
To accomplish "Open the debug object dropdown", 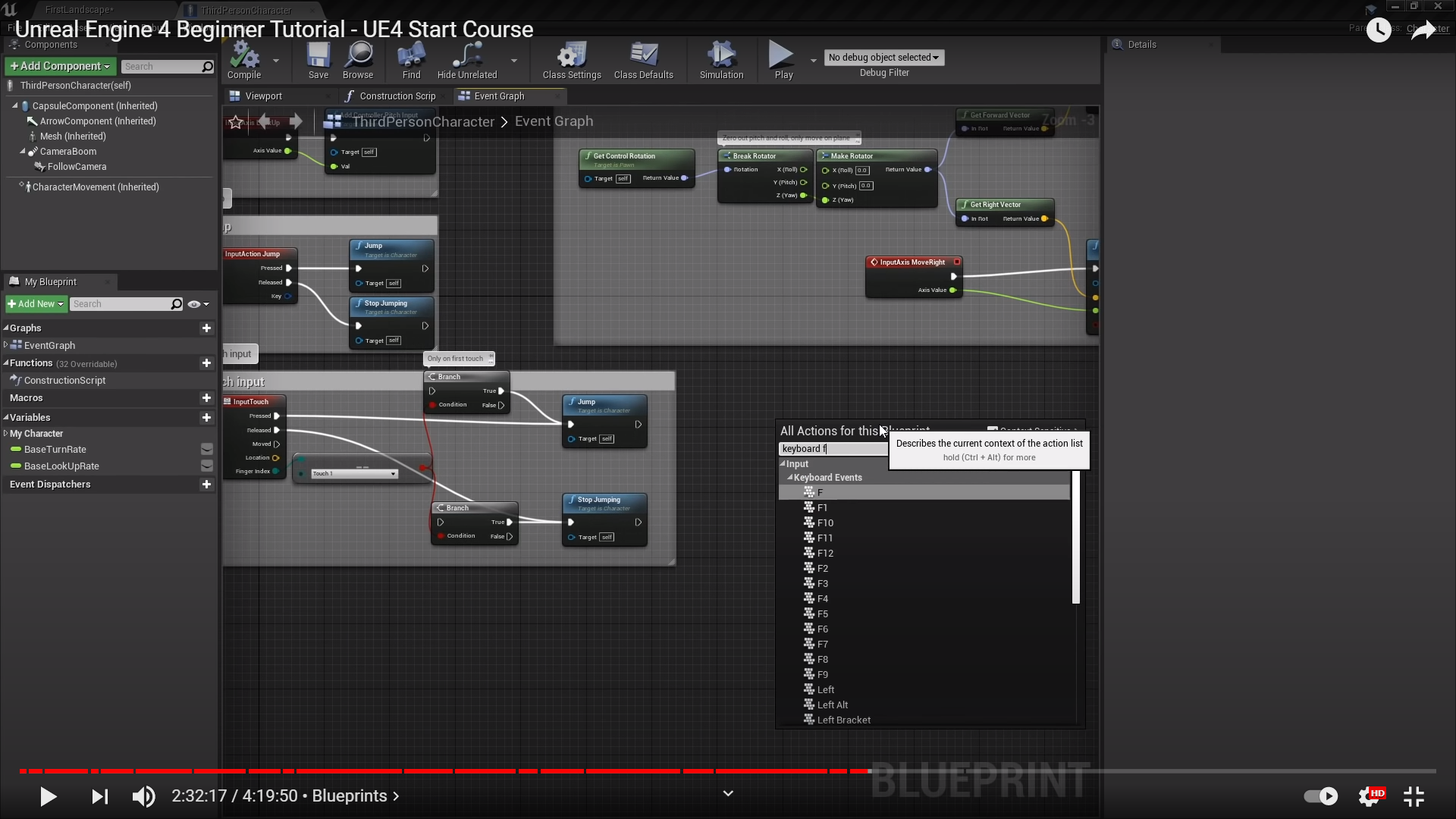I will tap(883, 58).
